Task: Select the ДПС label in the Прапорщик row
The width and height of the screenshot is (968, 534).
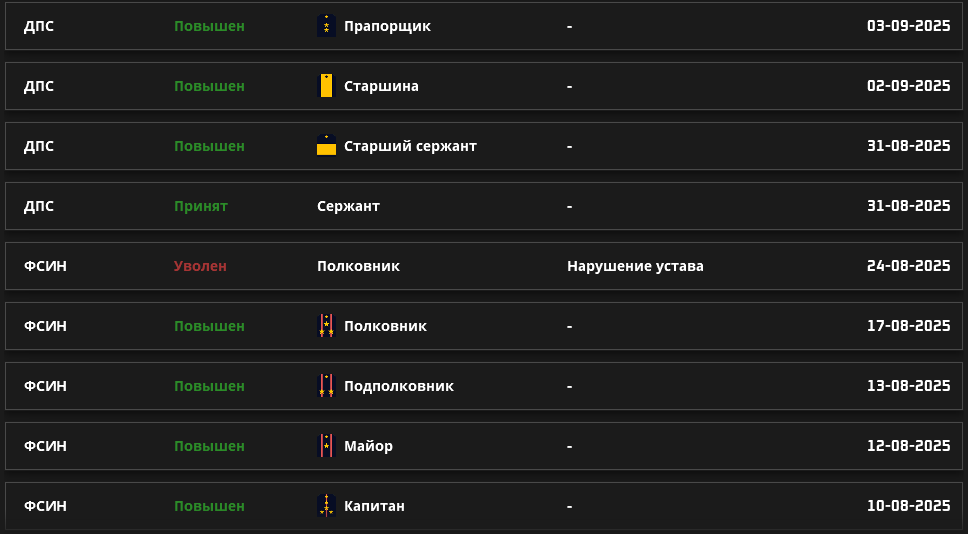Action: (x=39, y=26)
